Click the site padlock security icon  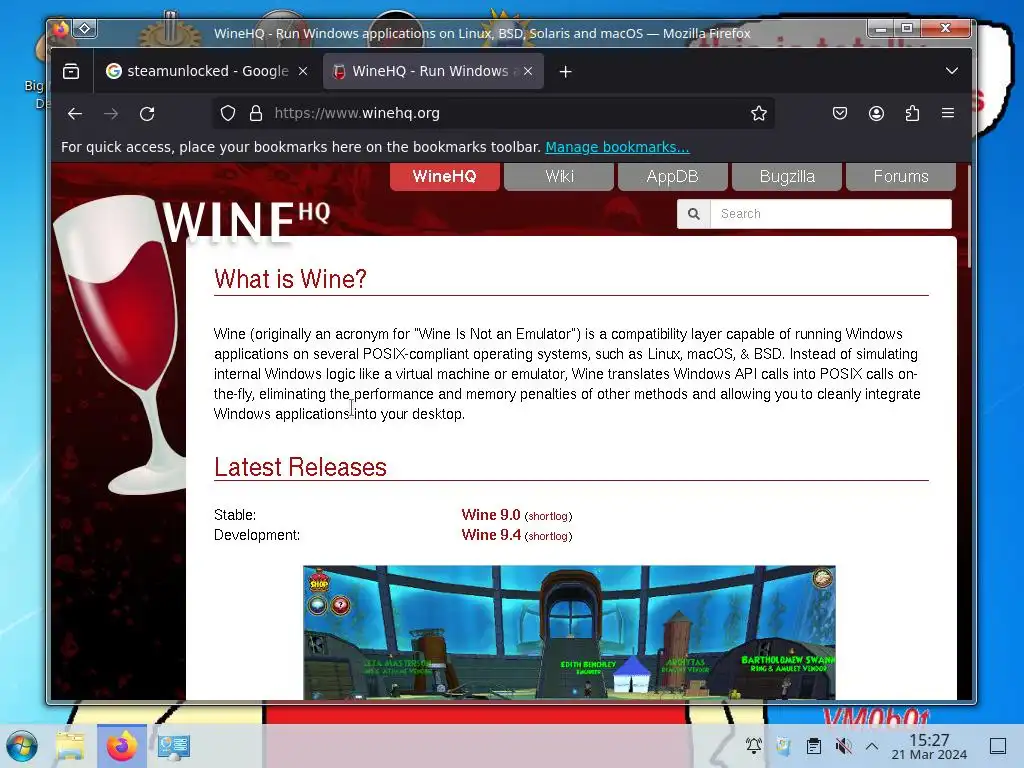(256, 114)
